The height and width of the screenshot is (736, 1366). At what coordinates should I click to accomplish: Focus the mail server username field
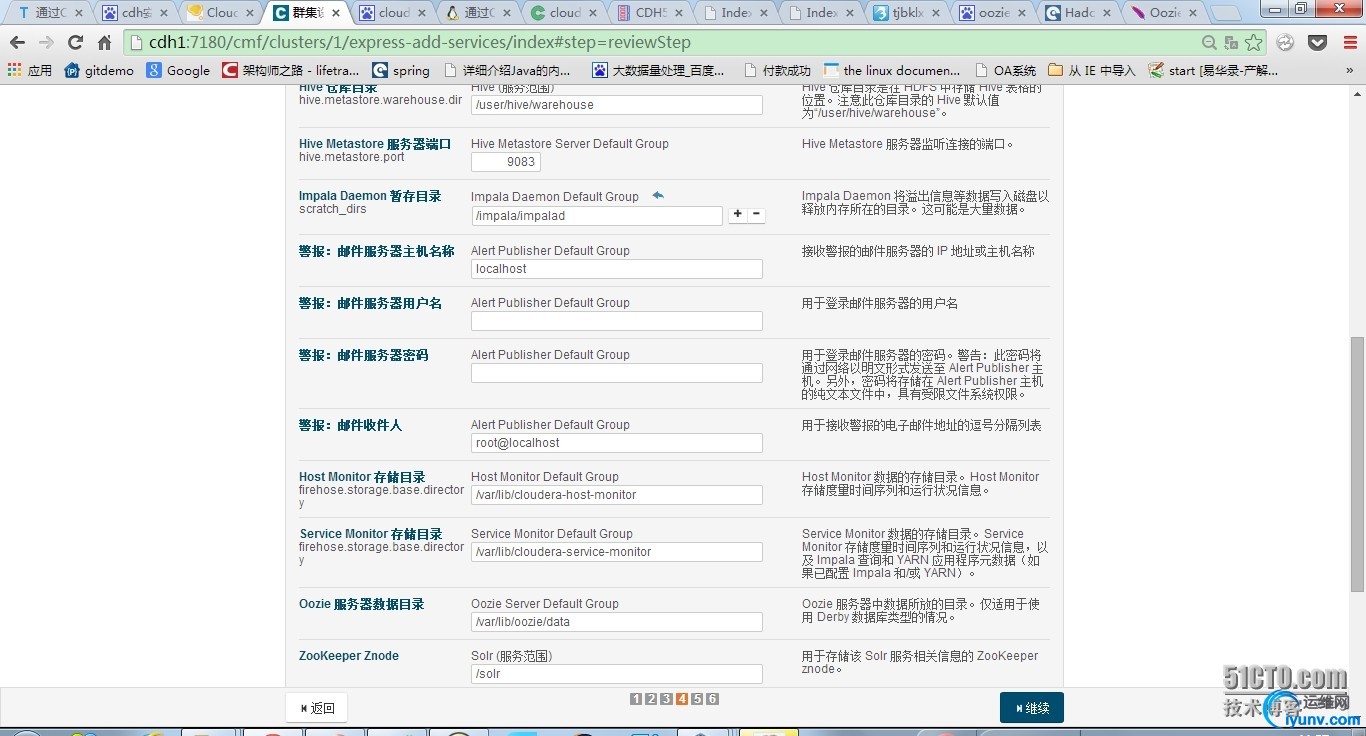[617, 321]
